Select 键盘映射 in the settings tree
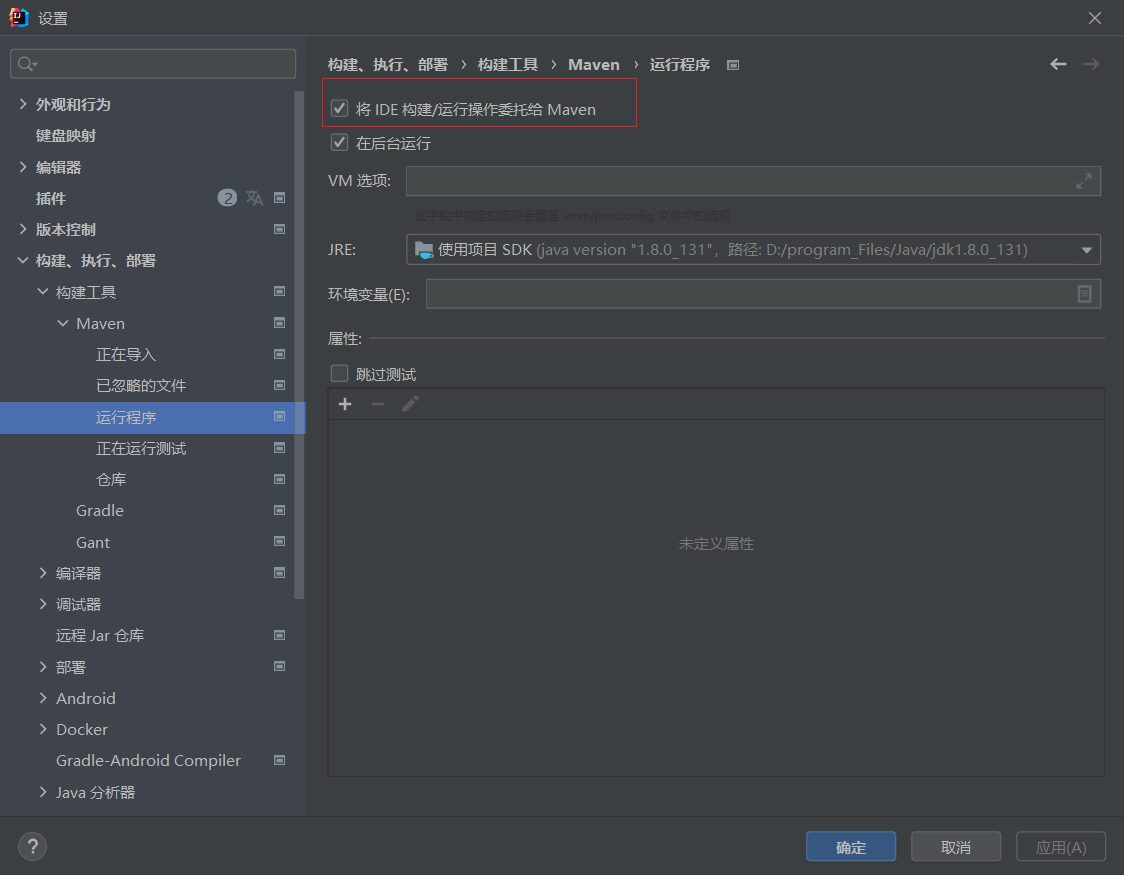The image size is (1124, 875). point(66,136)
